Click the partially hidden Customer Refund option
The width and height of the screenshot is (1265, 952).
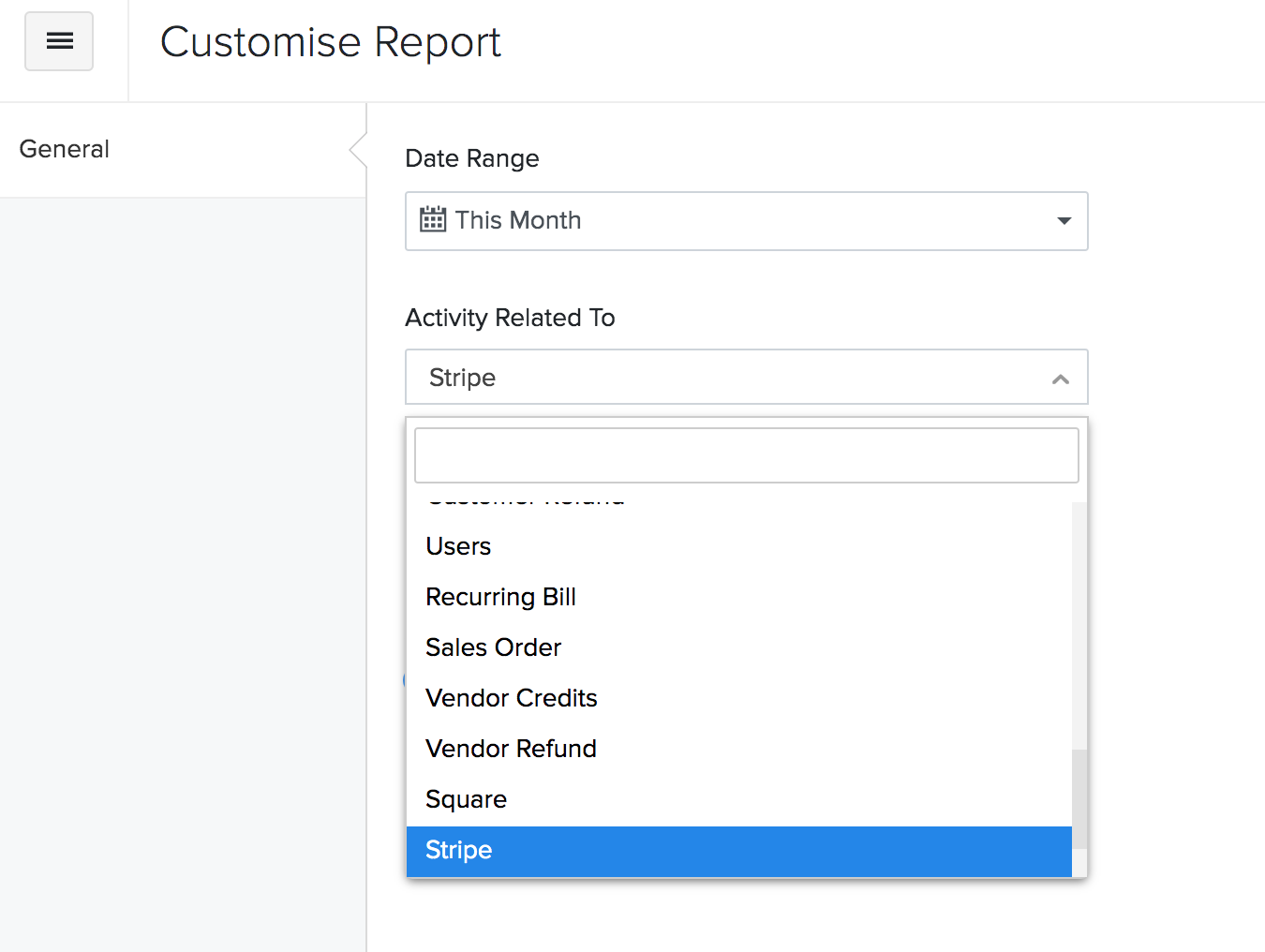click(525, 500)
